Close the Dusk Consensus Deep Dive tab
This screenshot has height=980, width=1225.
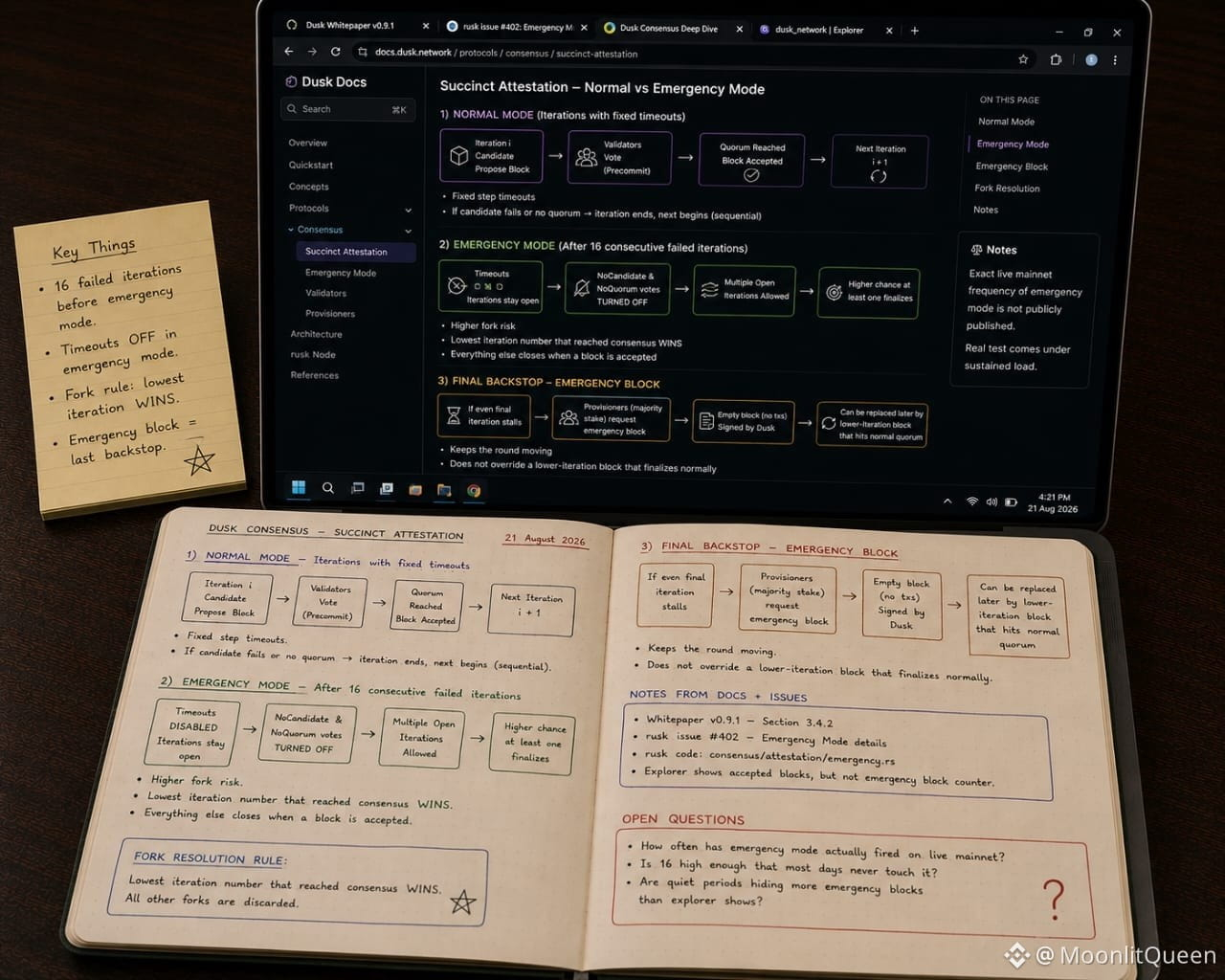pyautogui.click(x=739, y=29)
